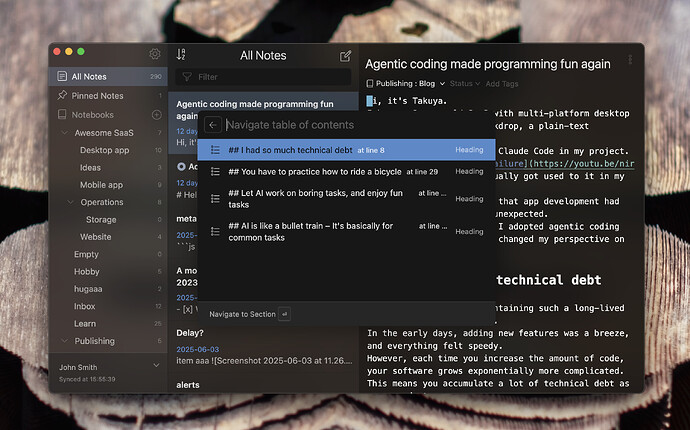Collapse the Awesome SaaS notebook
The image size is (690, 430).
tap(65, 132)
